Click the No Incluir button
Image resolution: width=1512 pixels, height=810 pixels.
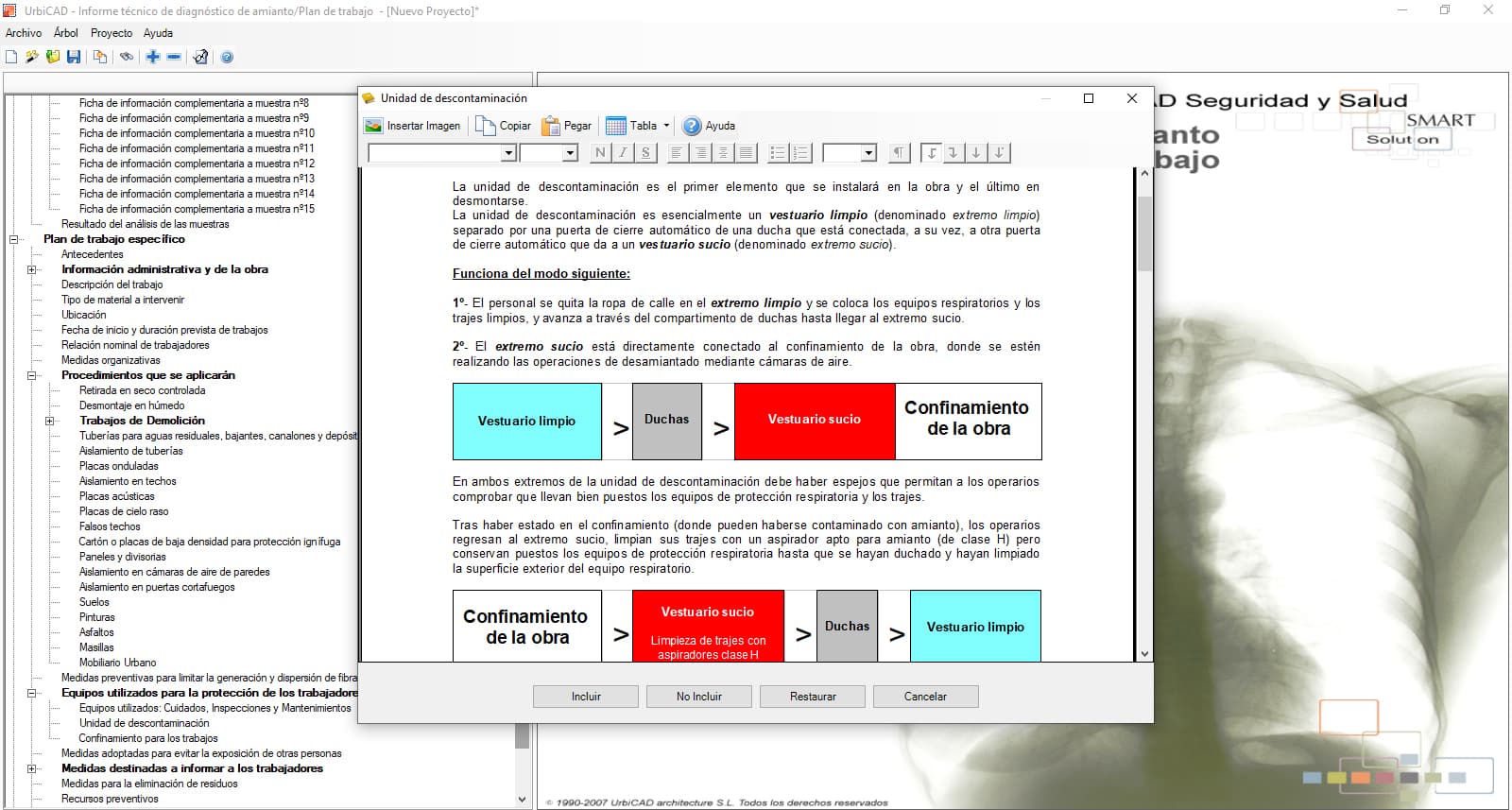(x=699, y=697)
